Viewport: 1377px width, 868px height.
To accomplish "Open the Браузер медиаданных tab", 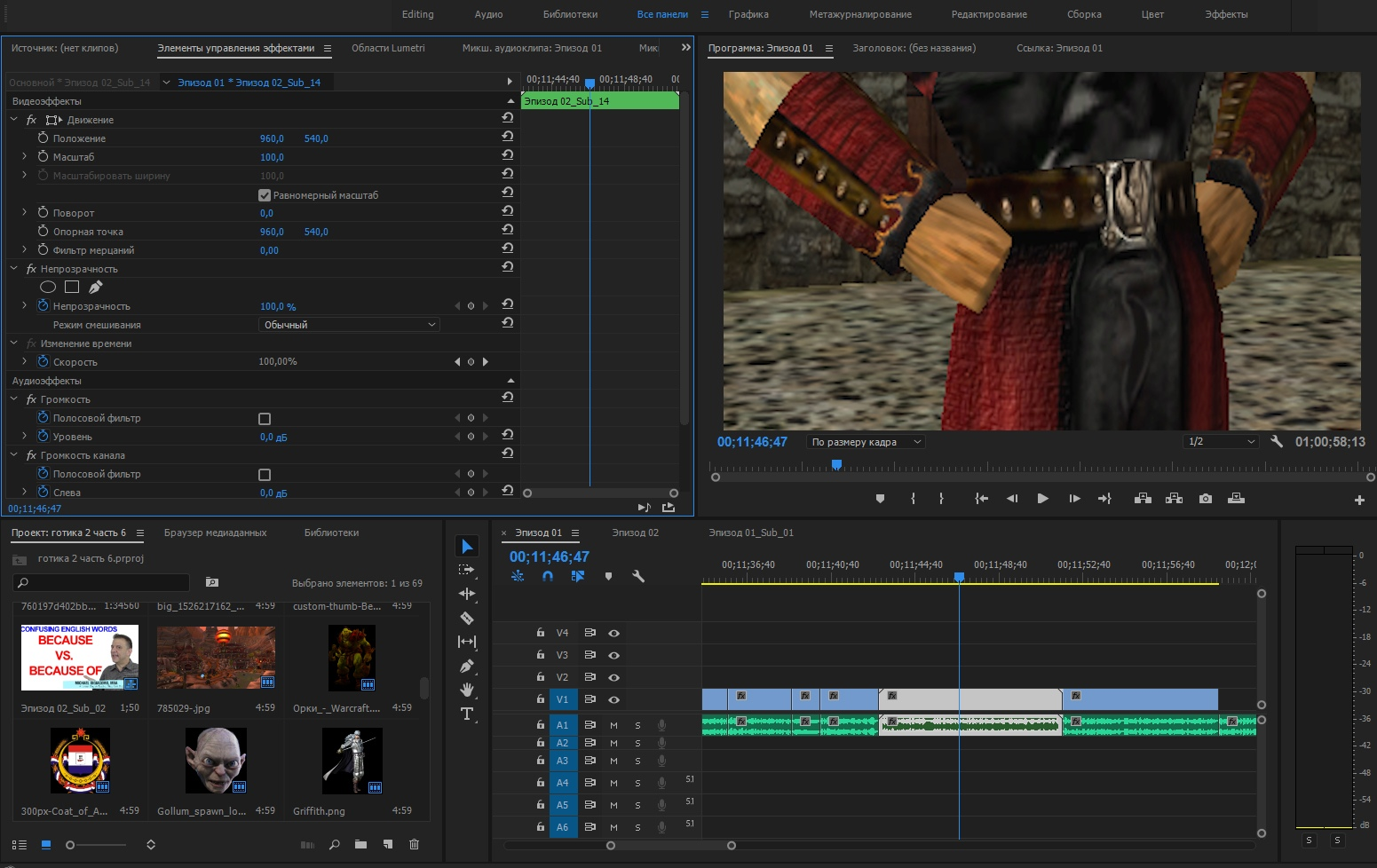I will click(215, 533).
